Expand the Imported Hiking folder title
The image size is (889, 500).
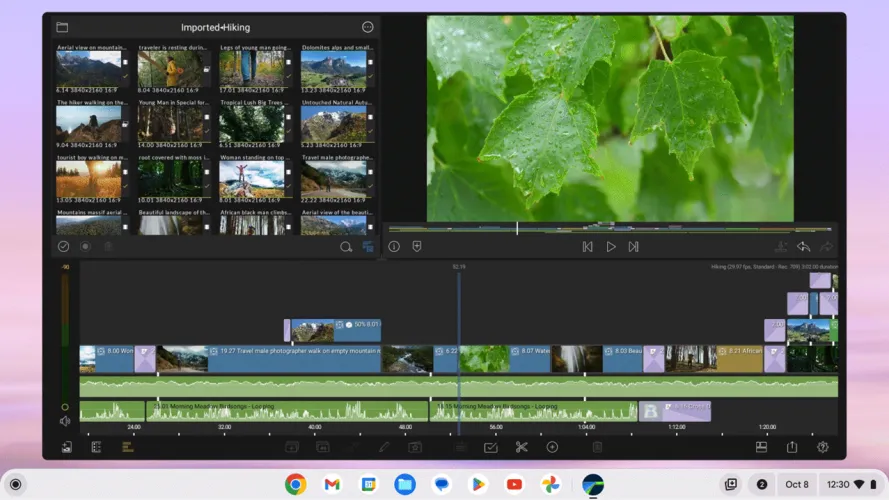coord(215,27)
